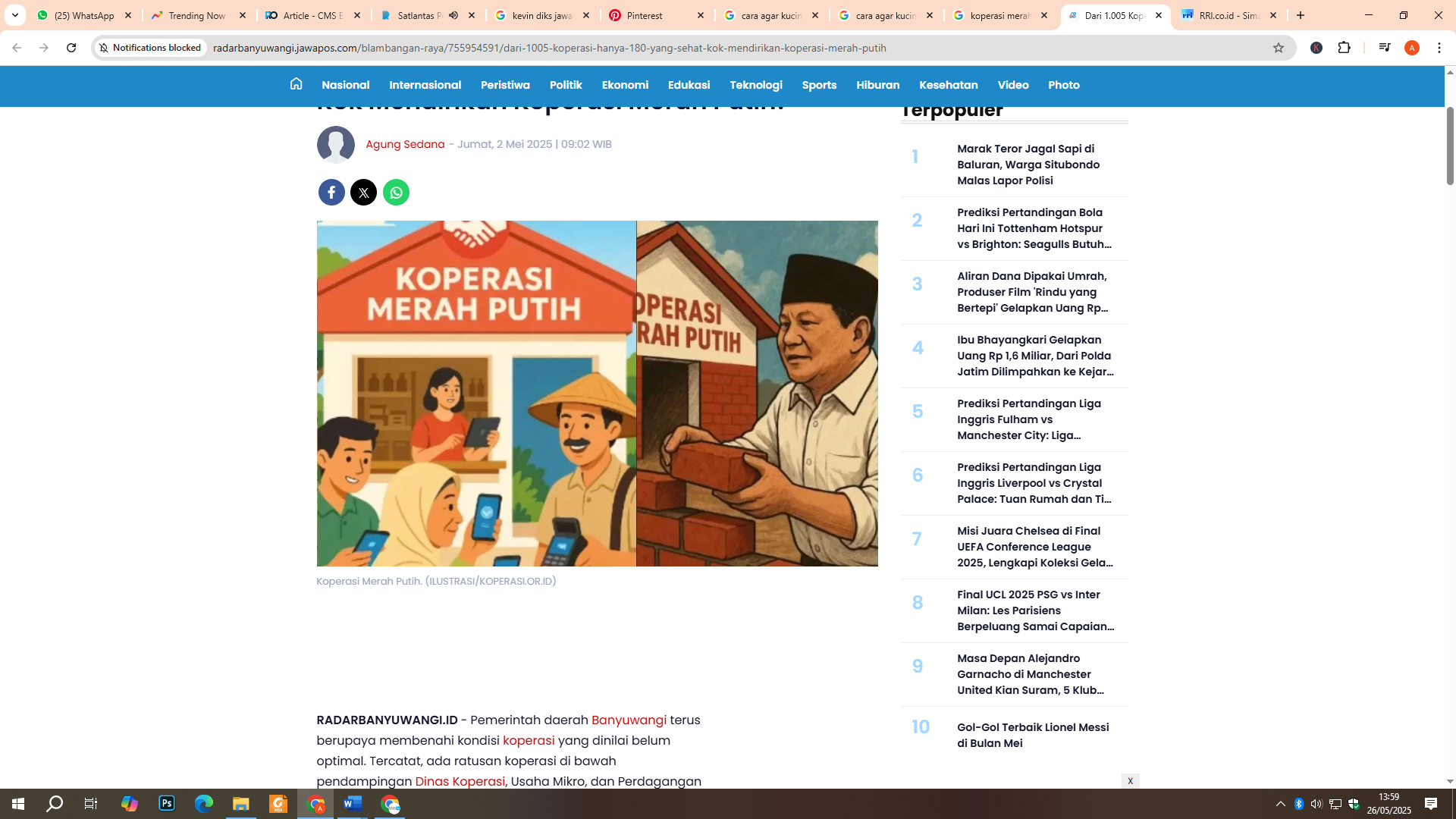This screenshot has height=819, width=1456.
Task: Toggle the bookmark star for this page
Action: tap(1279, 47)
